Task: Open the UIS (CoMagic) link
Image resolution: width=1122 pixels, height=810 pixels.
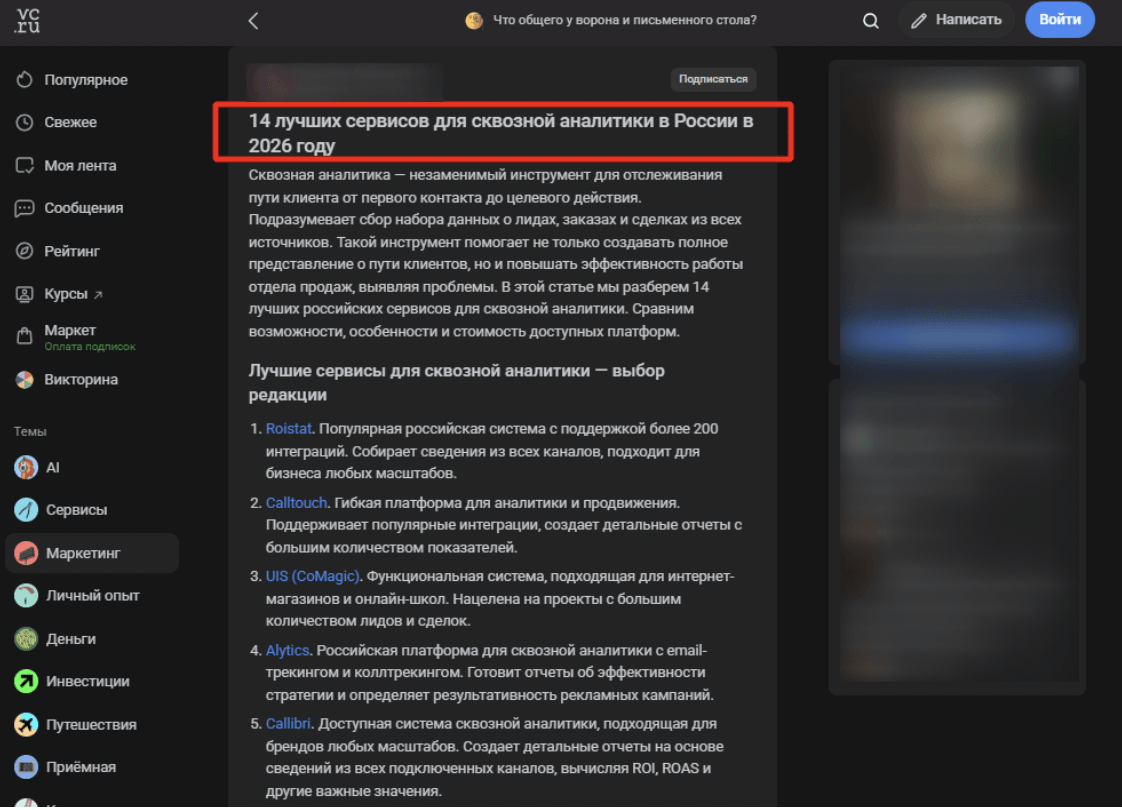Action: point(313,577)
